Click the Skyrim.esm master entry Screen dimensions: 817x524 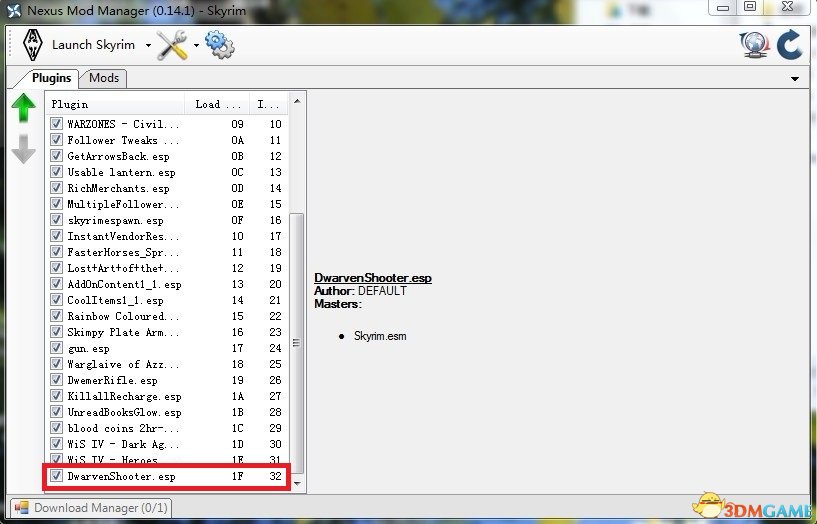[x=380, y=336]
